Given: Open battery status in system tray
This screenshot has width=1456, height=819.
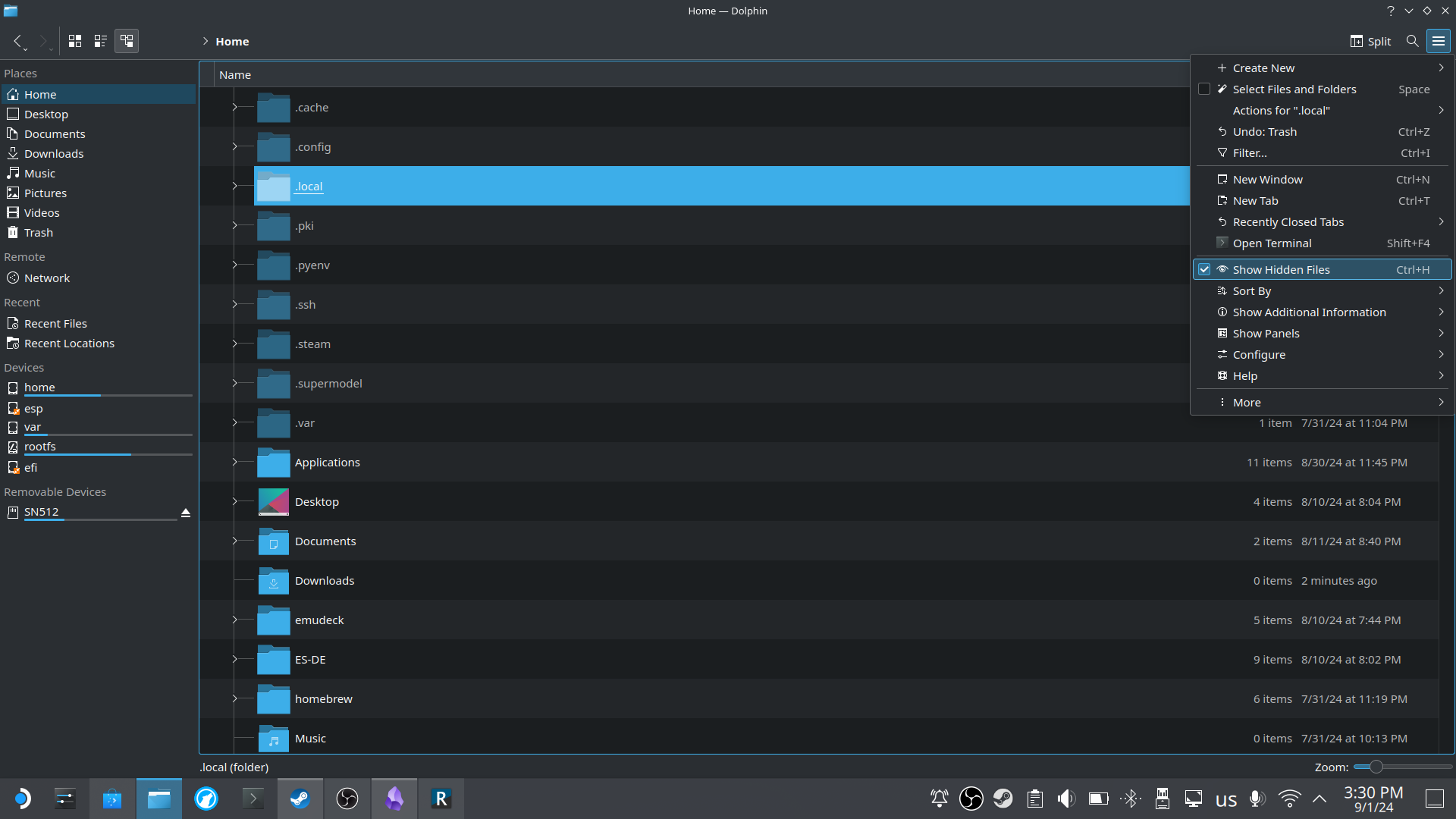Looking at the screenshot, I should click(1098, 799).
